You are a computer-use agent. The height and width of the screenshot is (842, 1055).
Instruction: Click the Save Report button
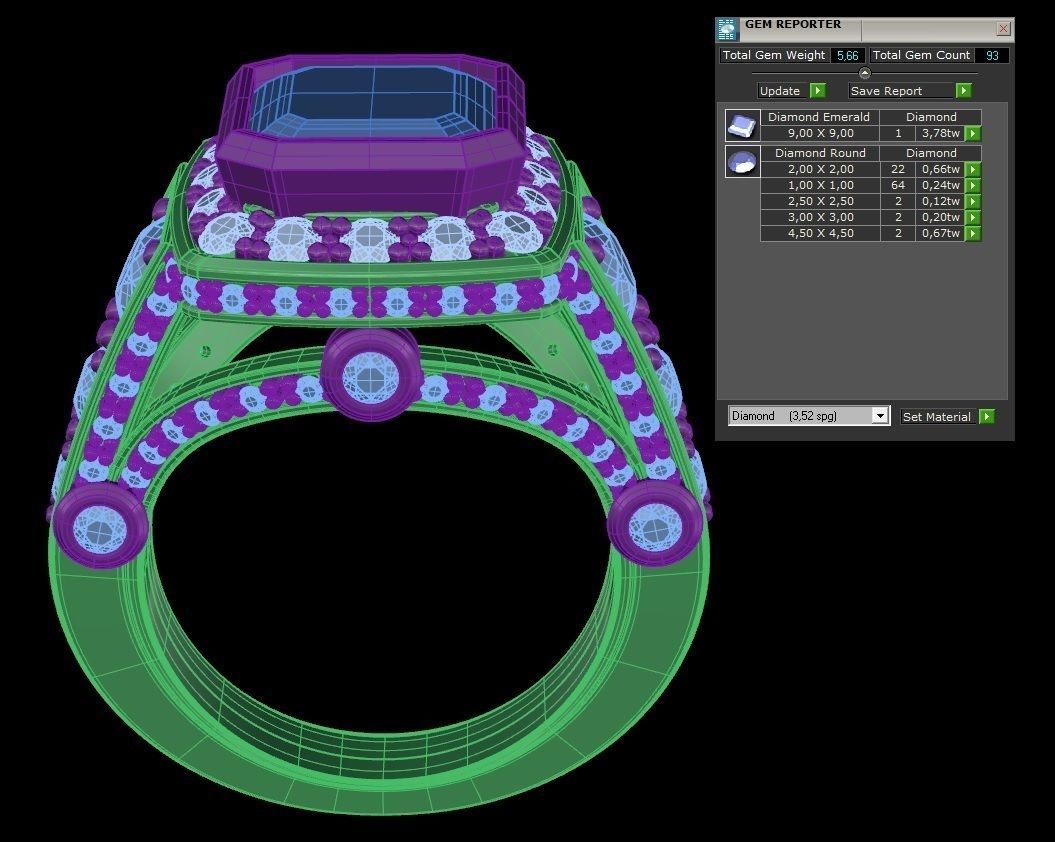909,91
